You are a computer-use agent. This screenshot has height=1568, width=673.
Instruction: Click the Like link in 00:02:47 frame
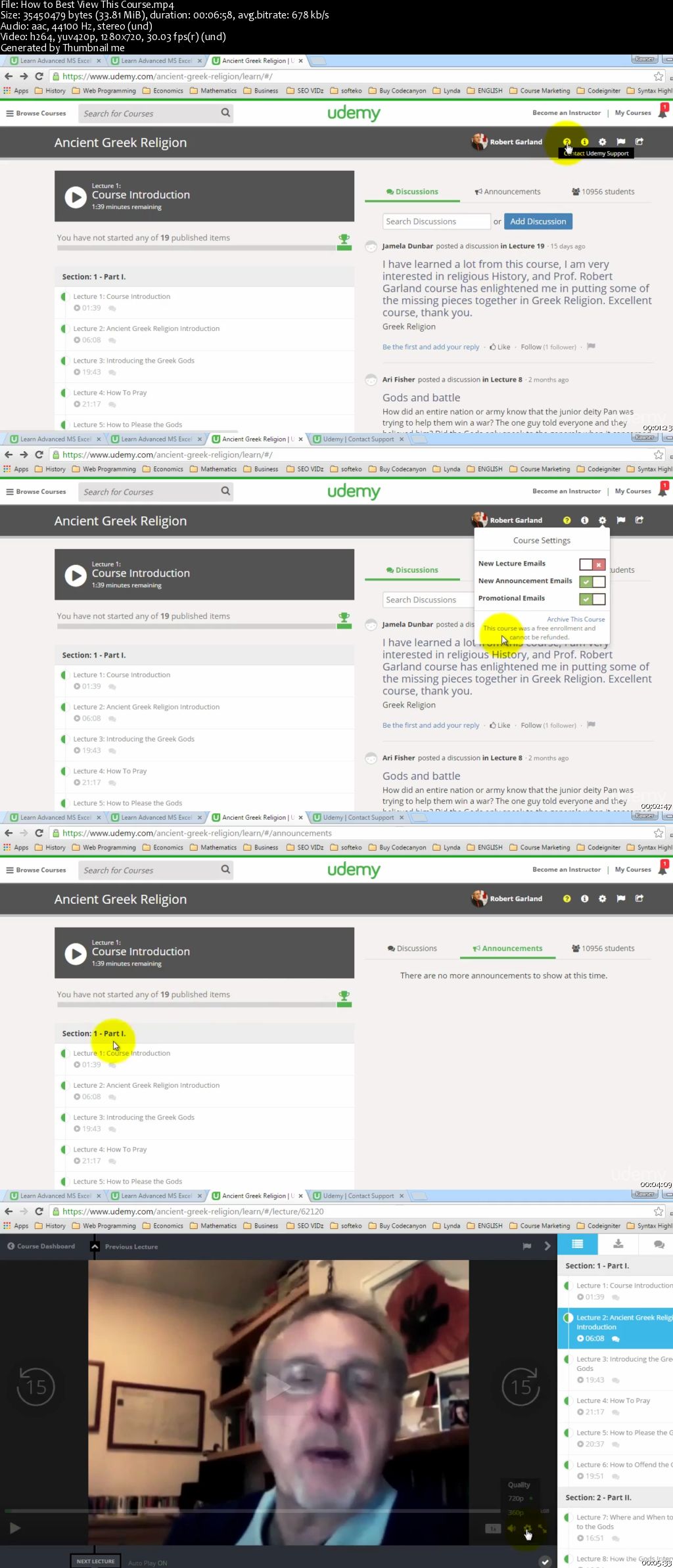coord(500,725)
